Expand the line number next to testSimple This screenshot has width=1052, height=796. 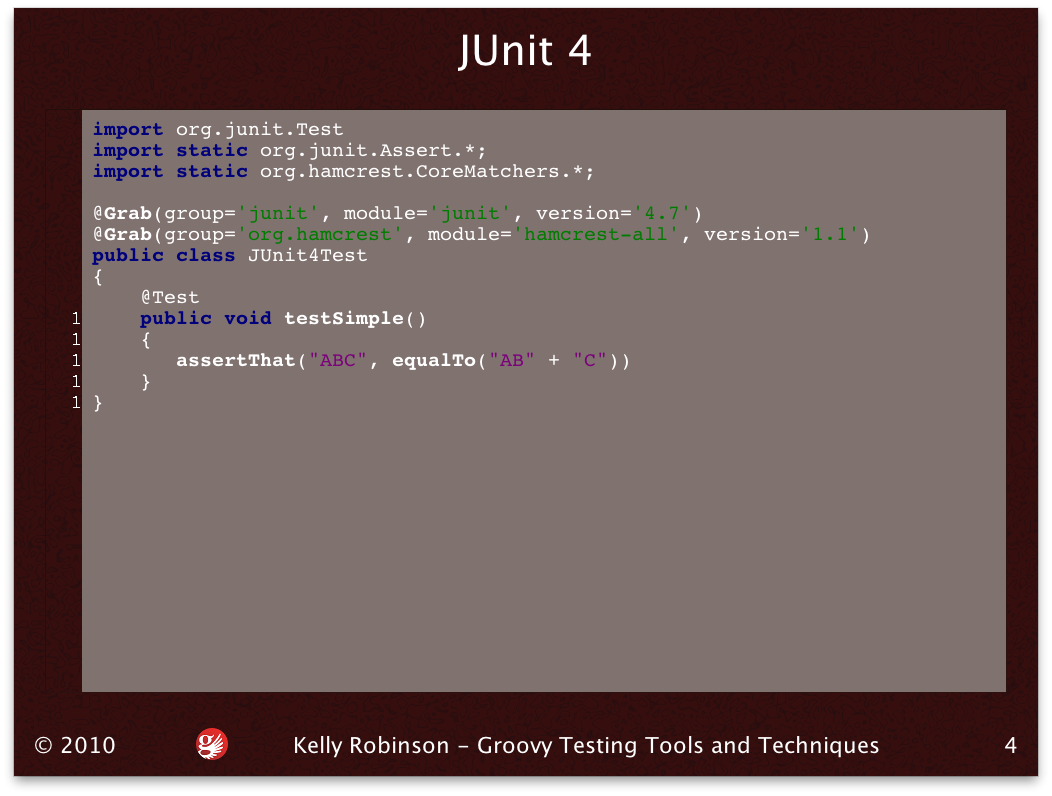tap(76, 318)
